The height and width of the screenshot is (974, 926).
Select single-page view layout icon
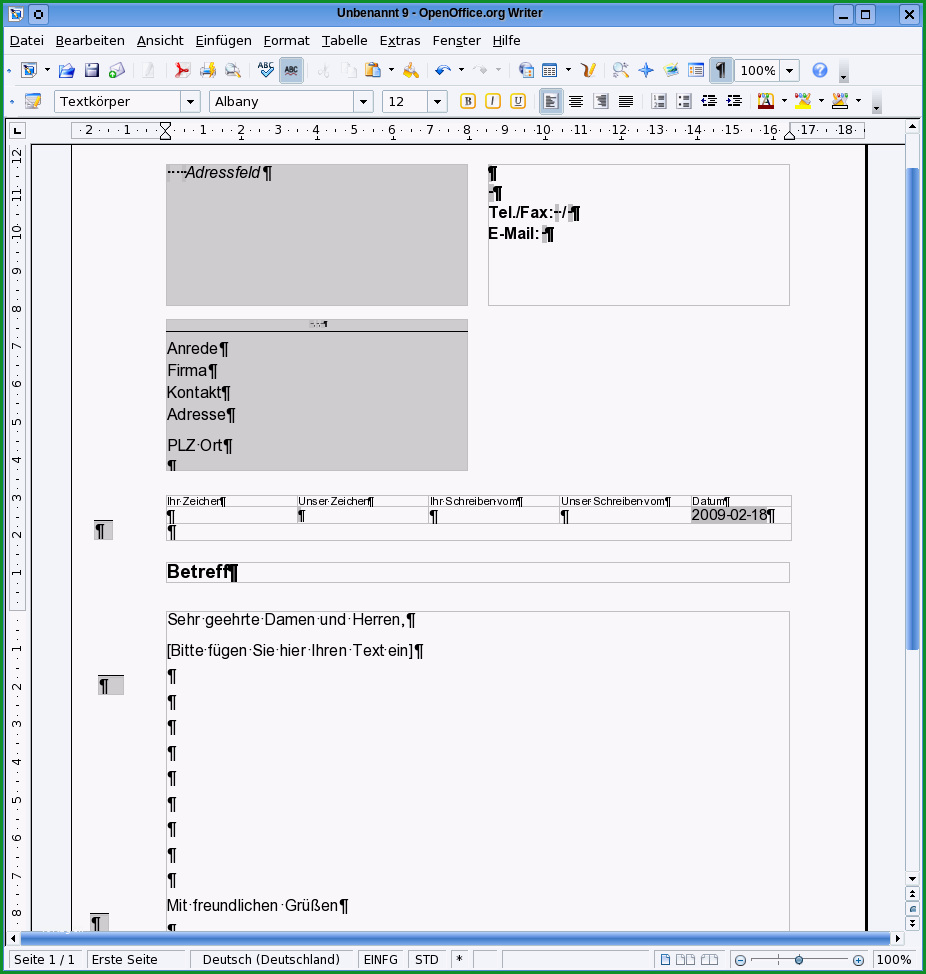click(x=665, y=960)
